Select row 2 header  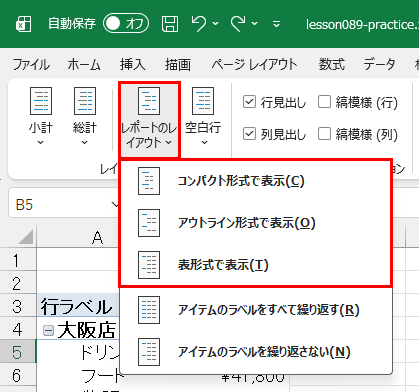coord(17,283)
